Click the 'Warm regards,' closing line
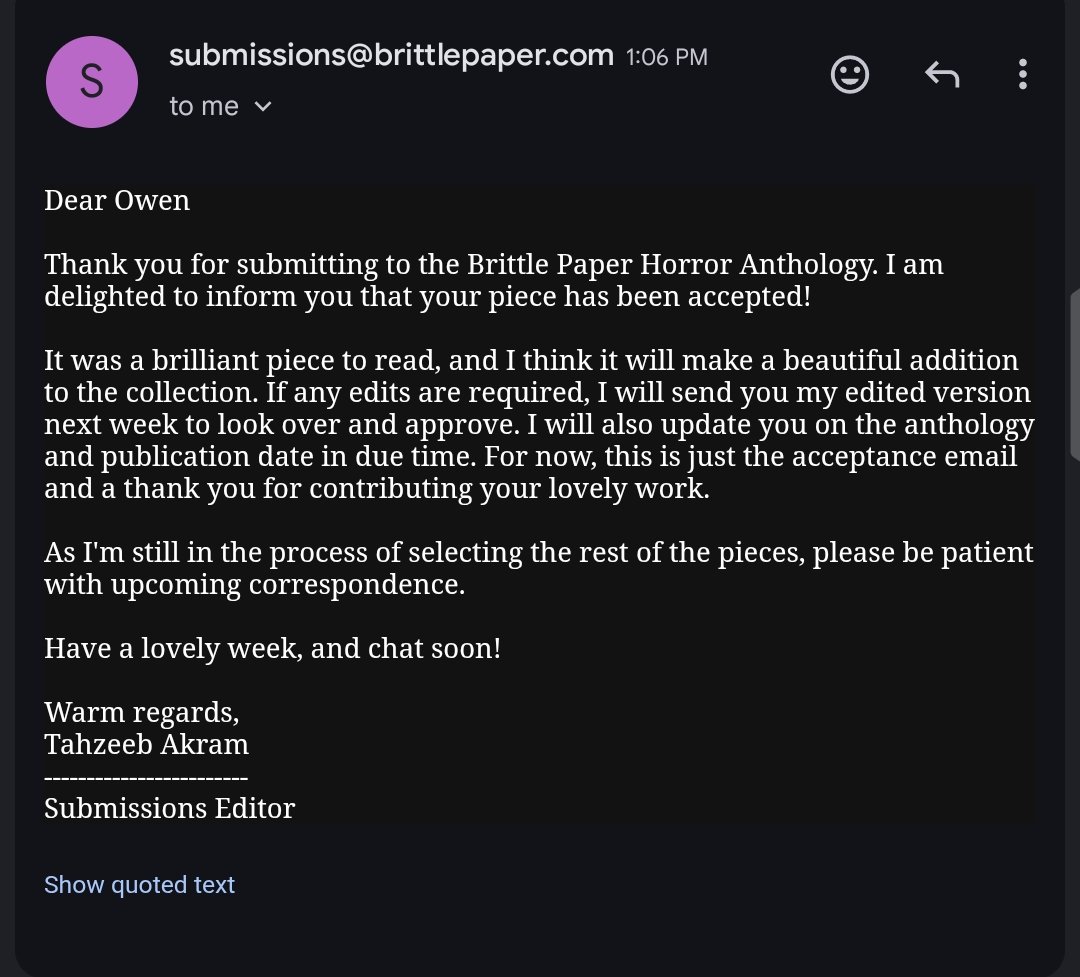This screenshot has height=977, width=1080. (142, 712)
